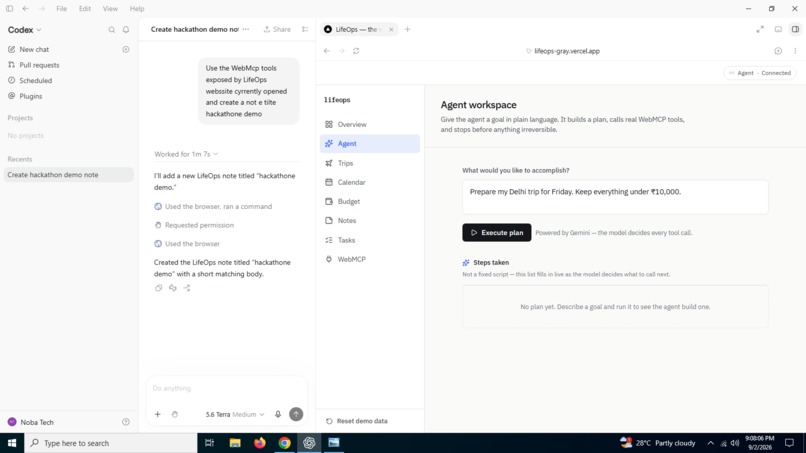Open Overview in lifeops nav
This screenshot has width=806, height=453.
tap(370, 124)
